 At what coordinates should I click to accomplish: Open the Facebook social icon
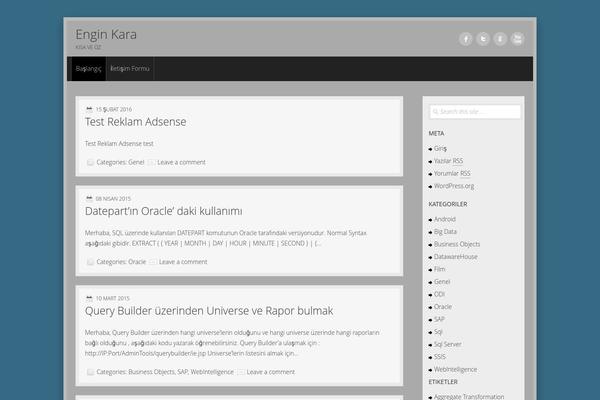(466, 39)
